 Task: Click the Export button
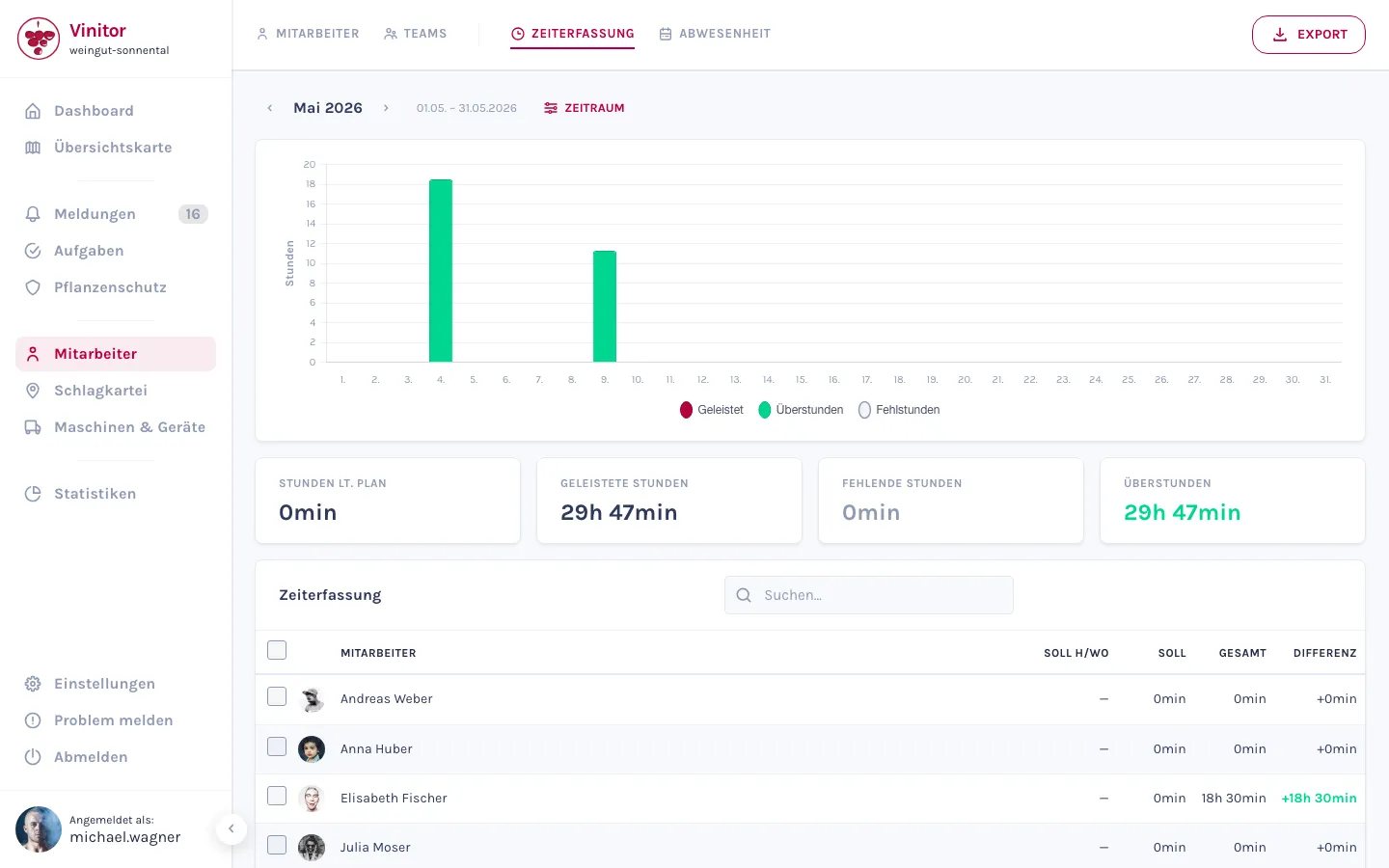click(1309, 35)
